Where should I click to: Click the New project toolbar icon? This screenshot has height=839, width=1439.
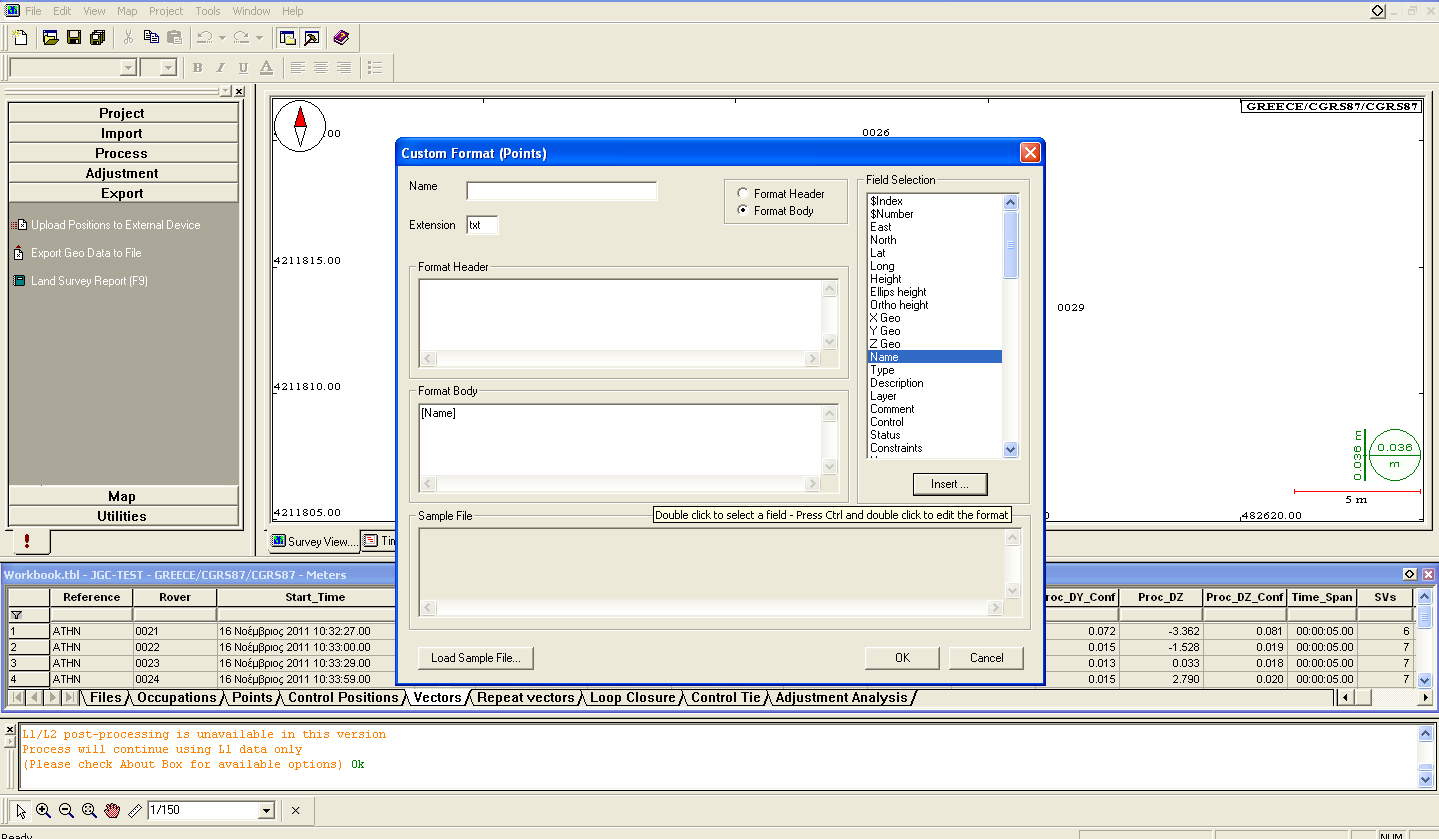[x=20, y=38]
